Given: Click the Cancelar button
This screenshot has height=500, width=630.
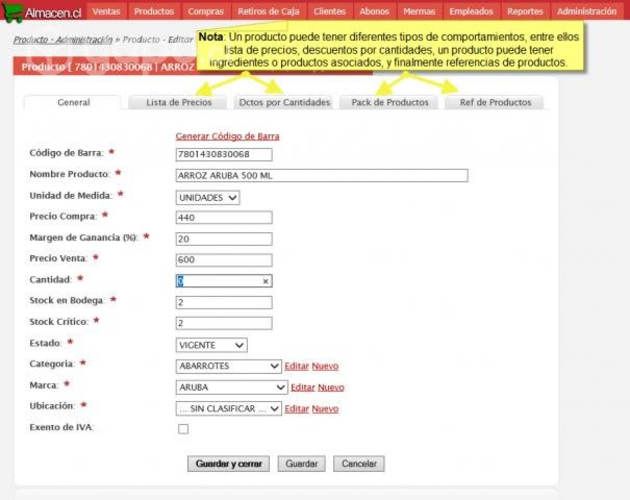Looking at the screenshot, I should 359,464.
